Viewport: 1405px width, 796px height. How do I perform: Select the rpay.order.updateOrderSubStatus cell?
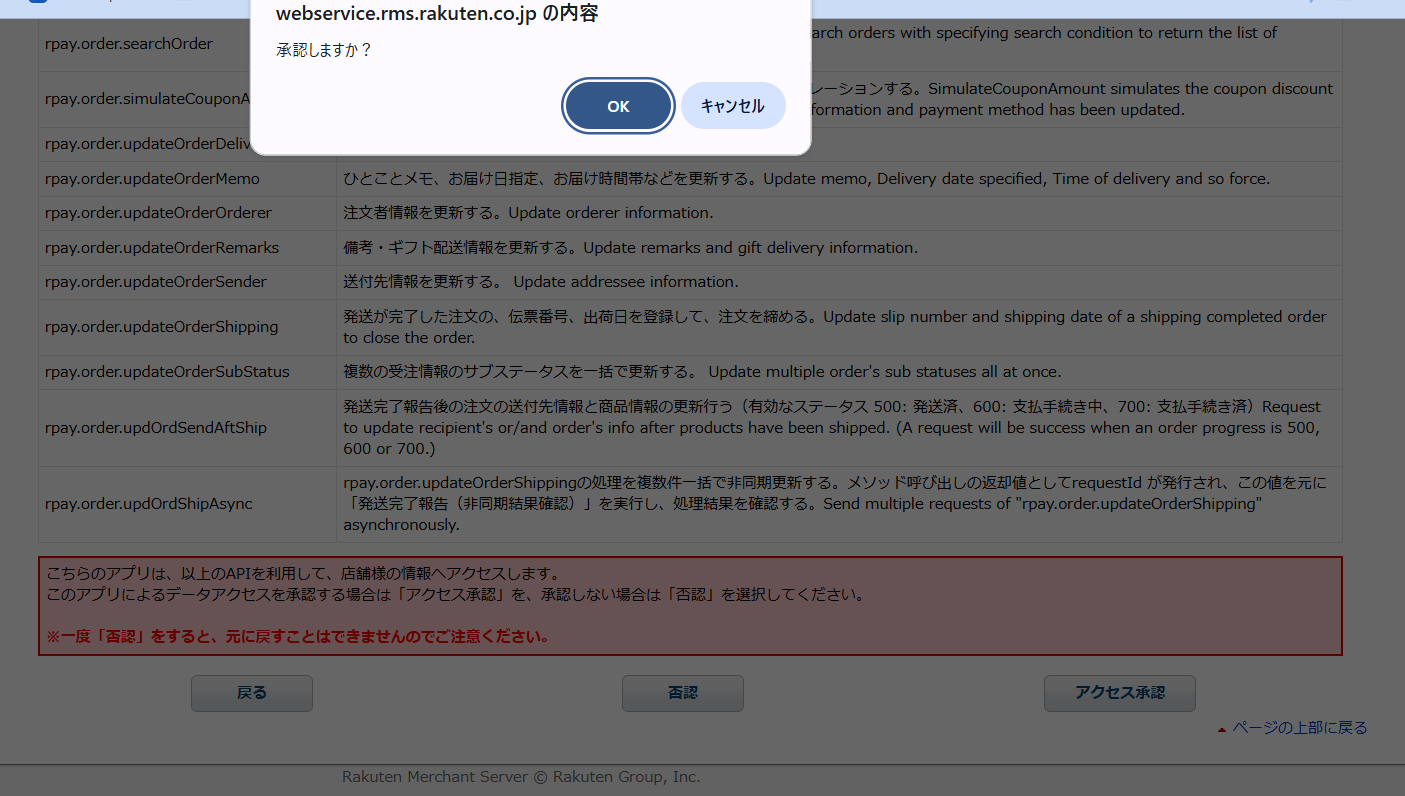click(x=188, y=372)
